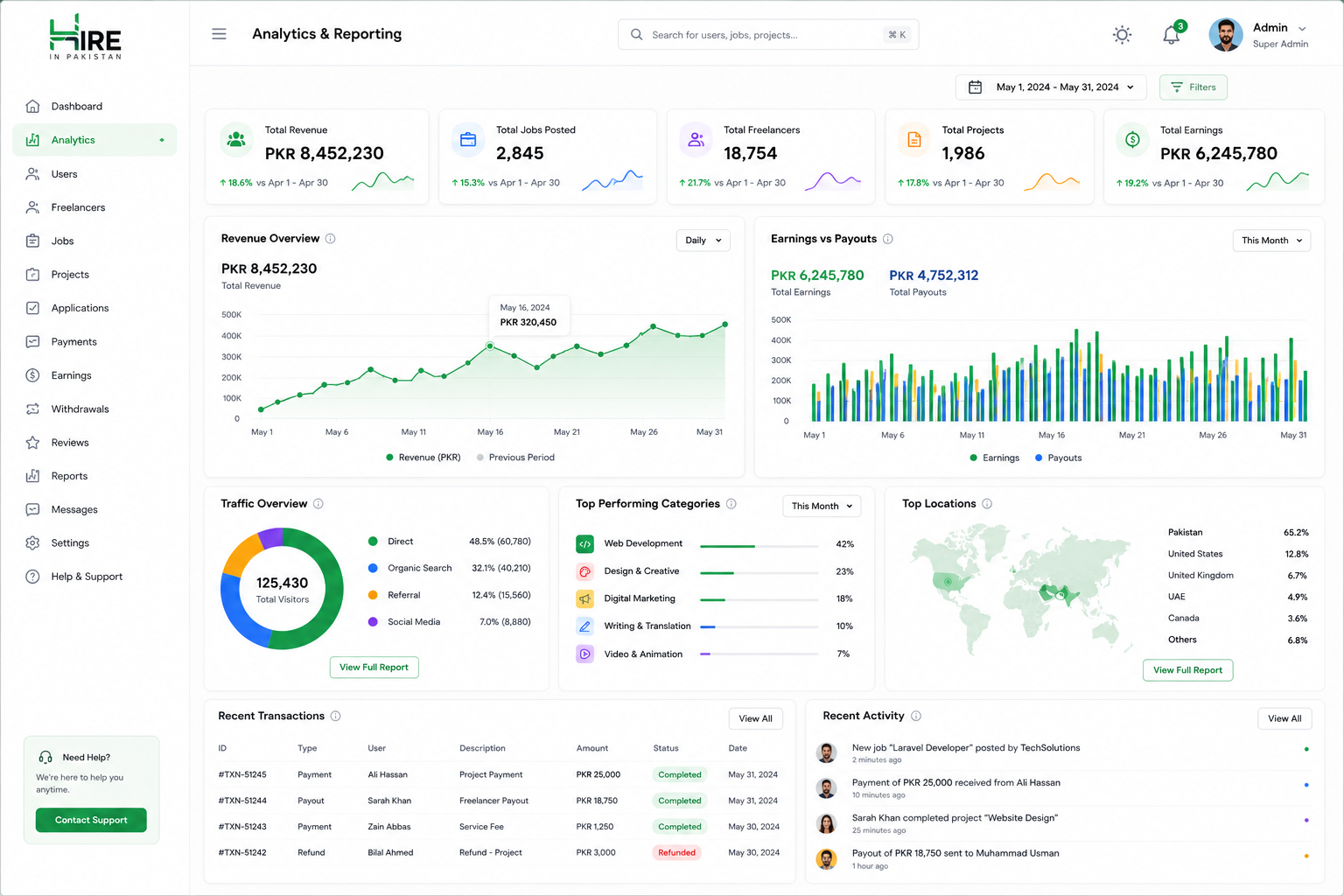Open notifications bell icon
The width and height of the screenshot is (1344, 896).
click(1172, 35)
